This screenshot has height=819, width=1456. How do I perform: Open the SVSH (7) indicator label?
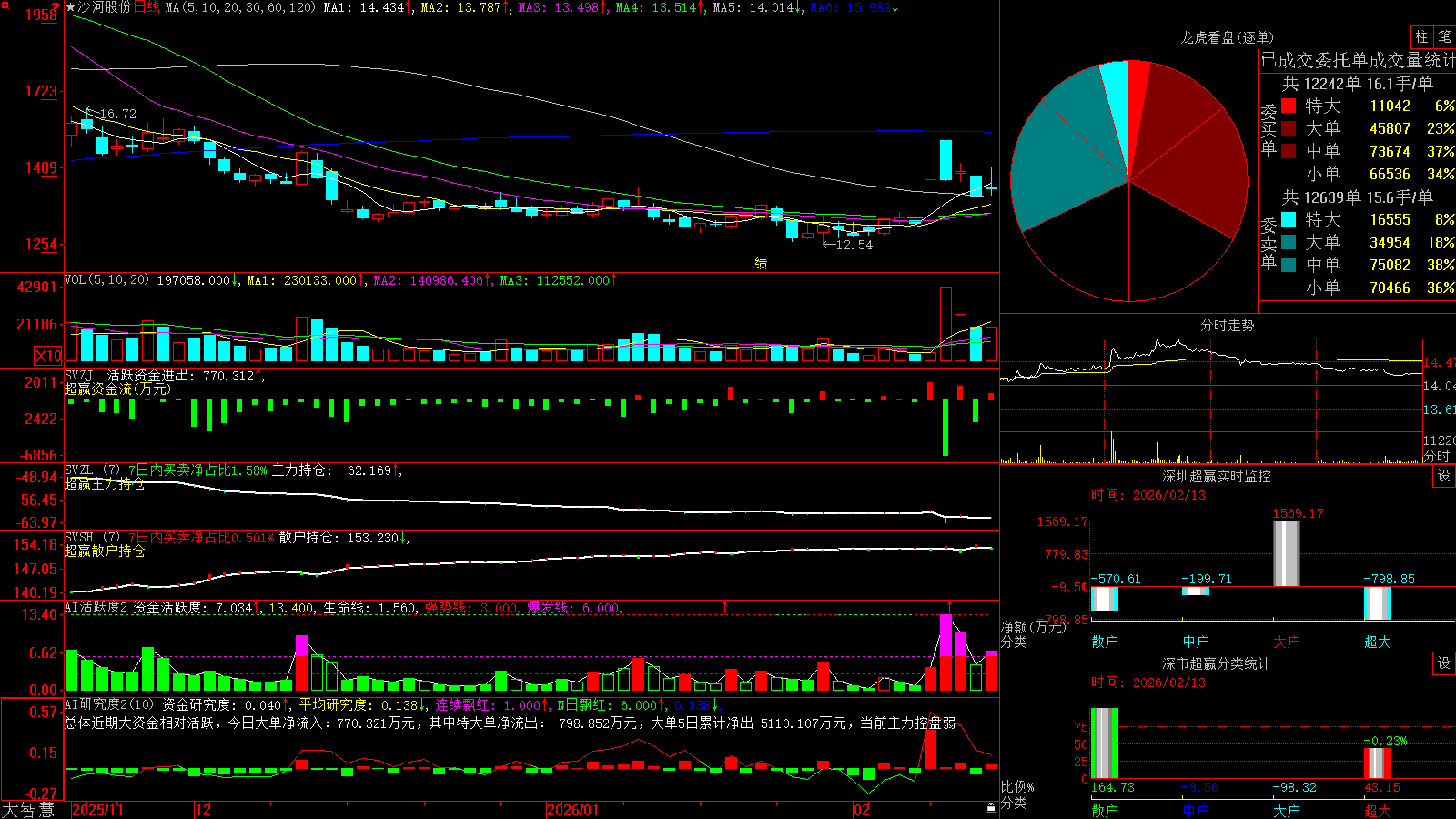pyautogui.click(x=92, y=538)
